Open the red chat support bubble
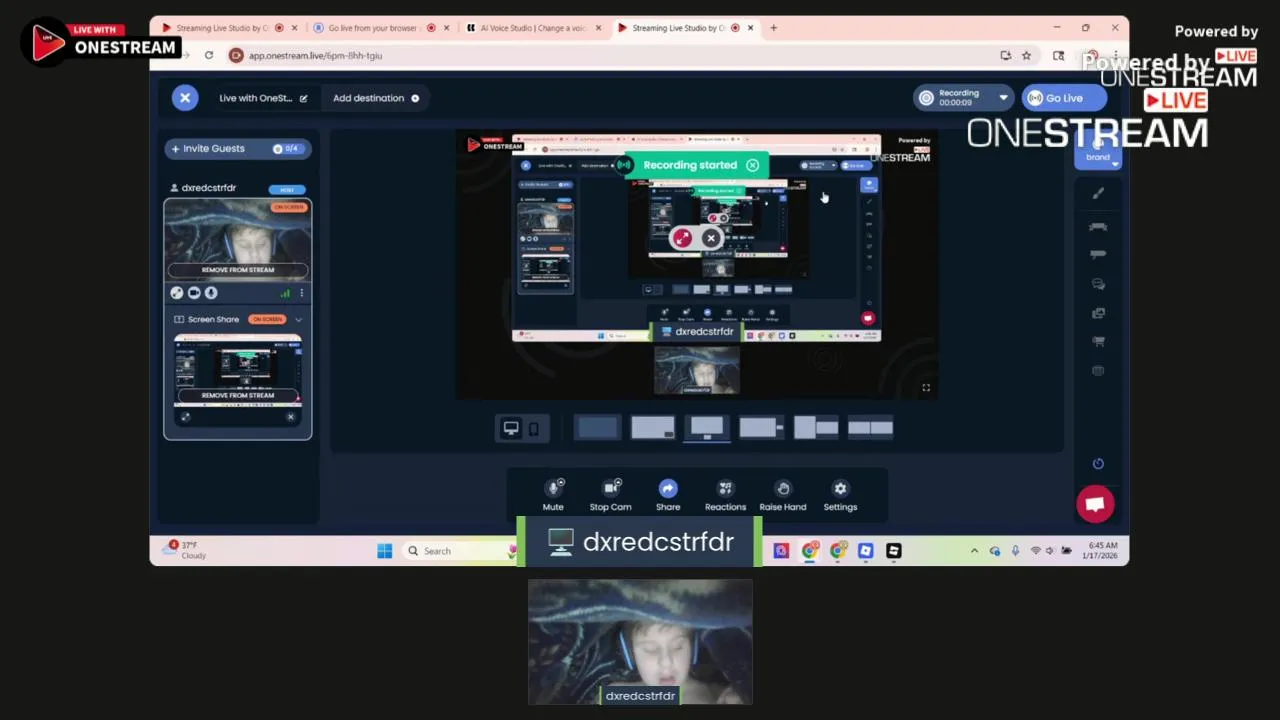Viewport: 1280px width, 720px height. pos(1095,504)
